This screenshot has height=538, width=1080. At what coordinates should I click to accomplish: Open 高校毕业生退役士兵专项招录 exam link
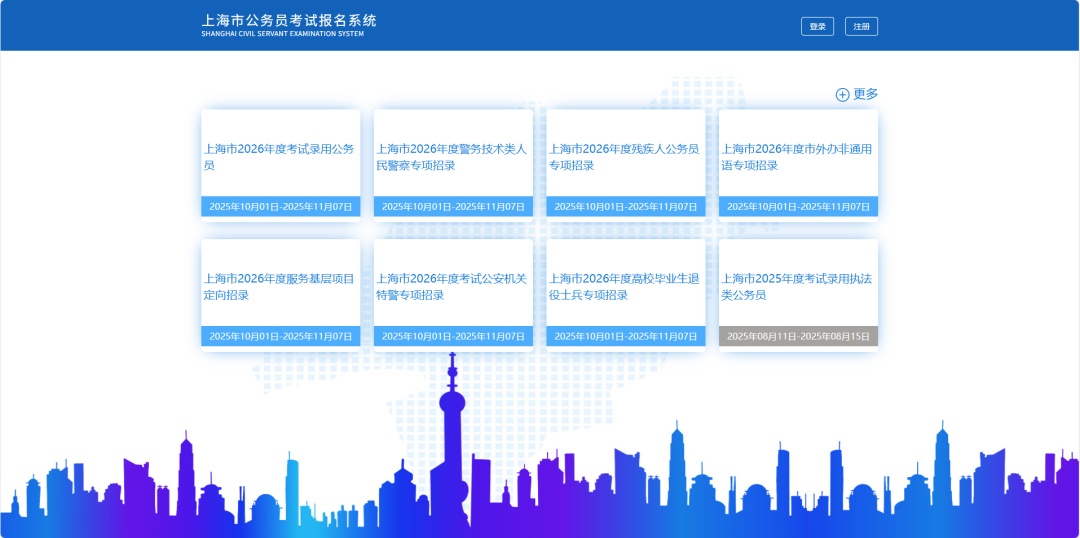[x=625, y=287]
